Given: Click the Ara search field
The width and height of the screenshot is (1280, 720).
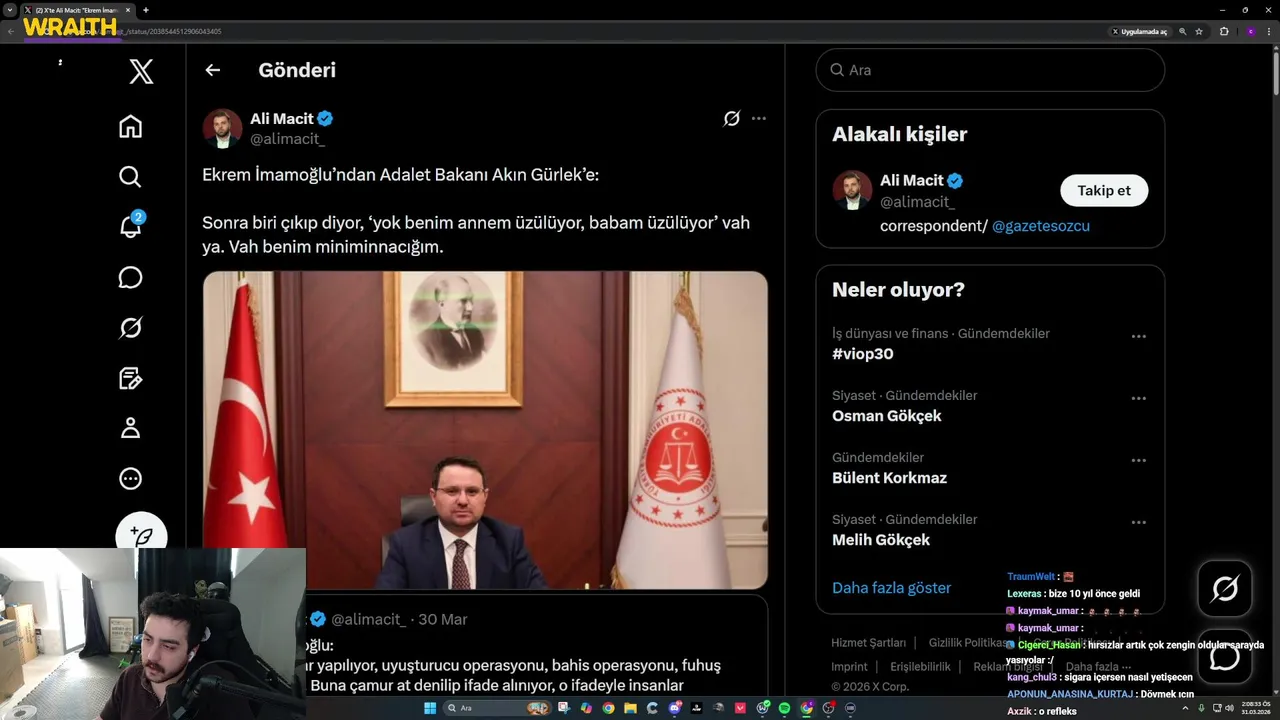Looking at the screenshot, I should point(990,70).
